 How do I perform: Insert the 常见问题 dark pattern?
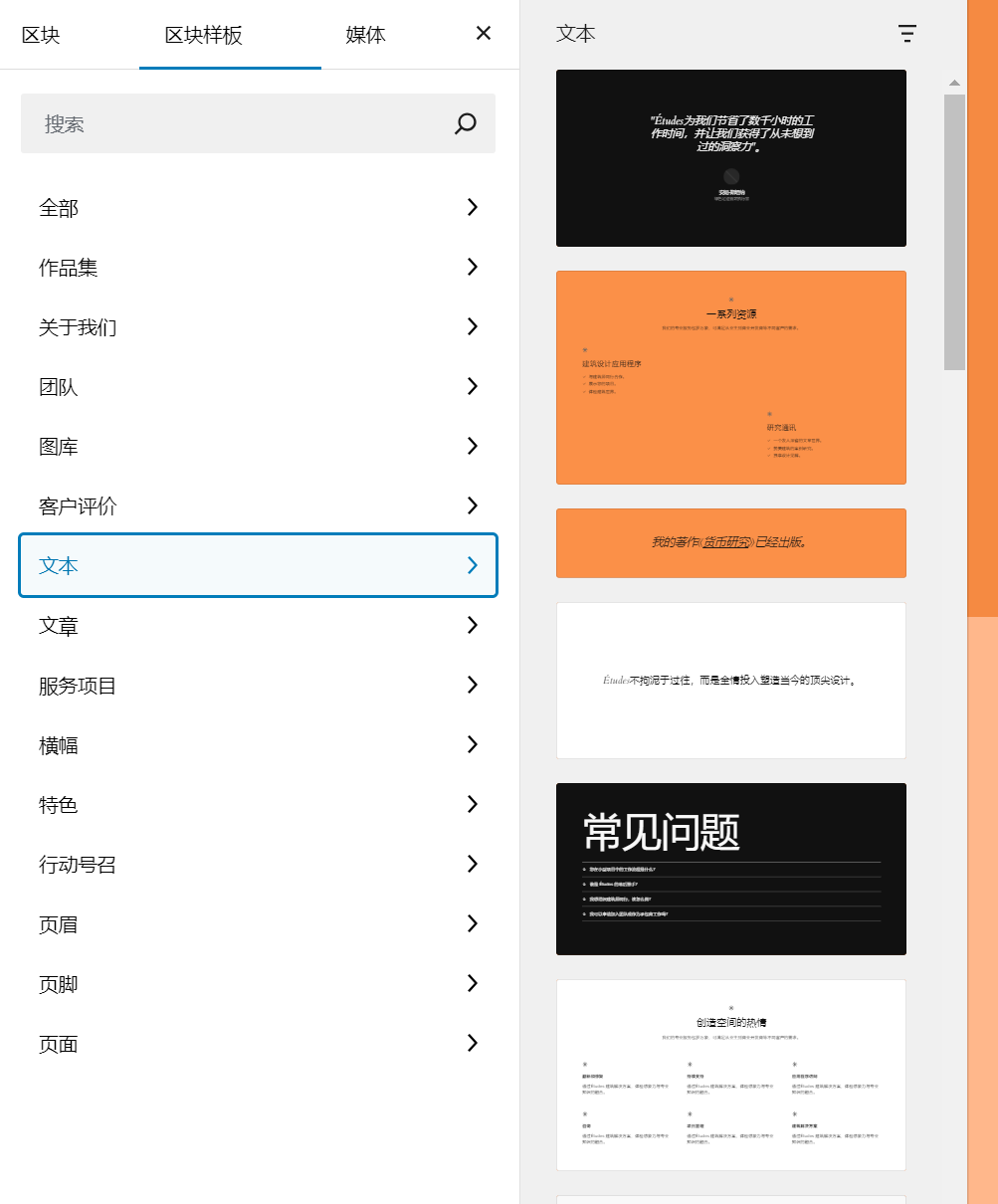coord(731,869)
